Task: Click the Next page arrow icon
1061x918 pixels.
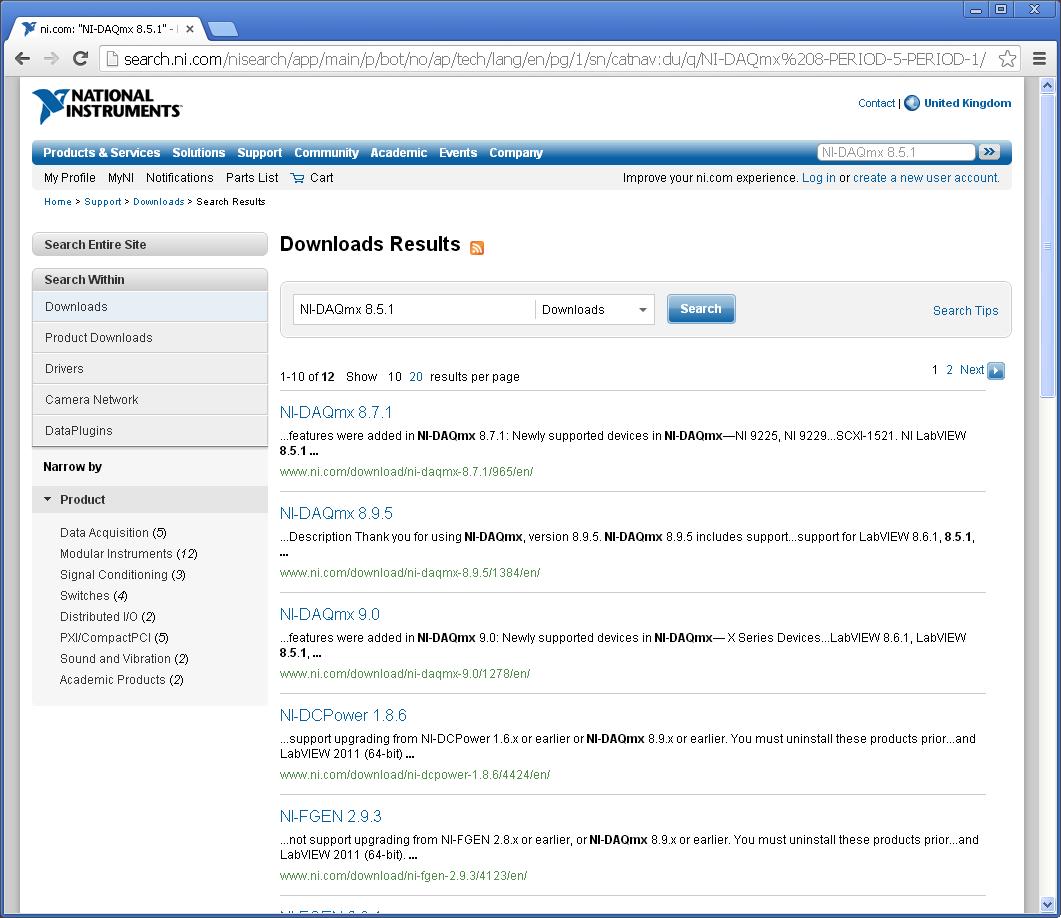Action: (995, 370)
